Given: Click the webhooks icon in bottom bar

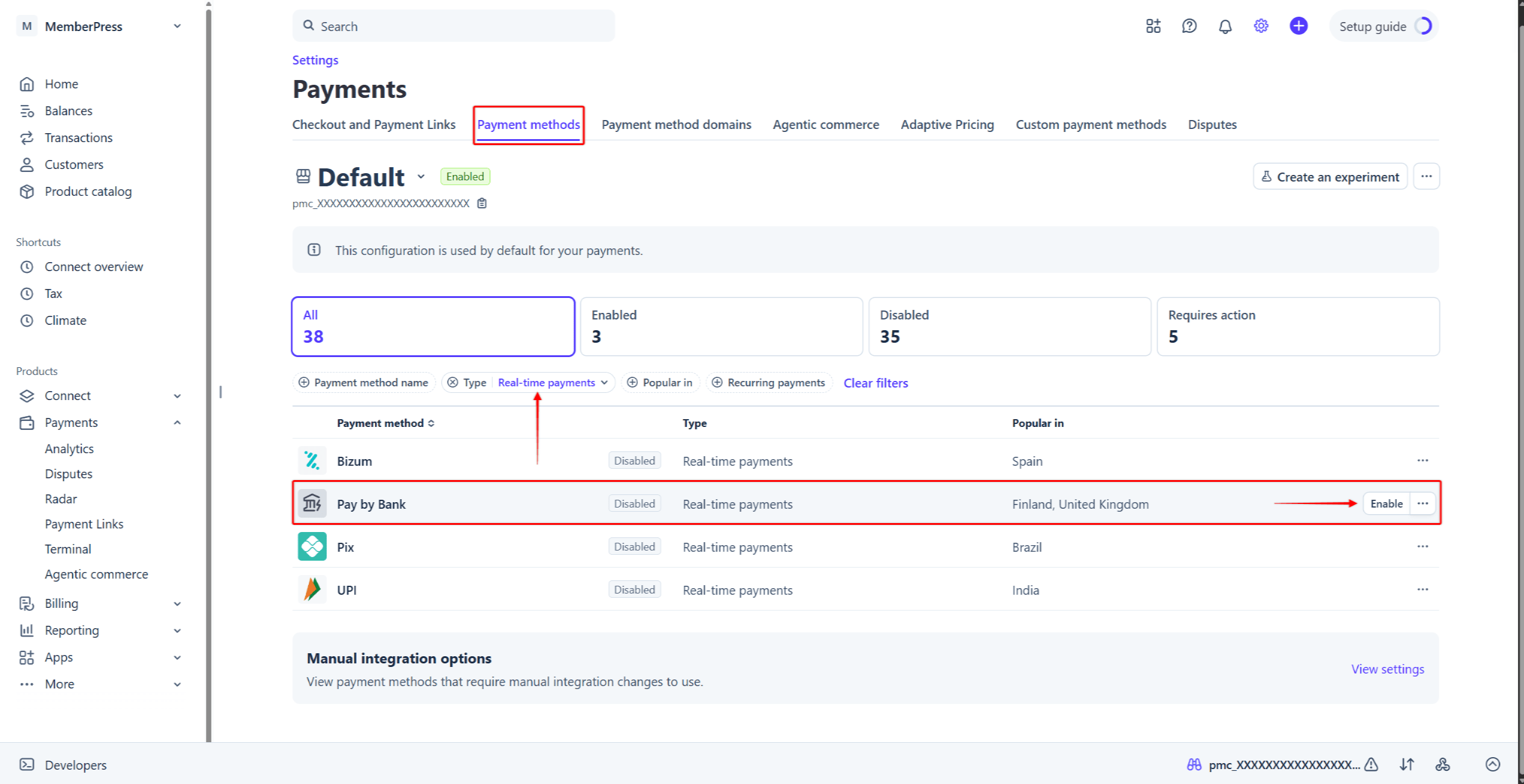Looking at the screenshot, I should pyautogui.click(x=1443, y=764).
